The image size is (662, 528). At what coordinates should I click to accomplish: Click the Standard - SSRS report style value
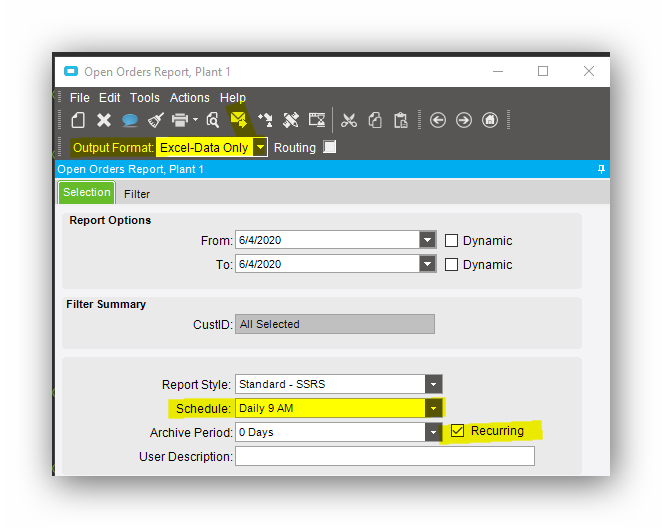(x=282, y=384)
